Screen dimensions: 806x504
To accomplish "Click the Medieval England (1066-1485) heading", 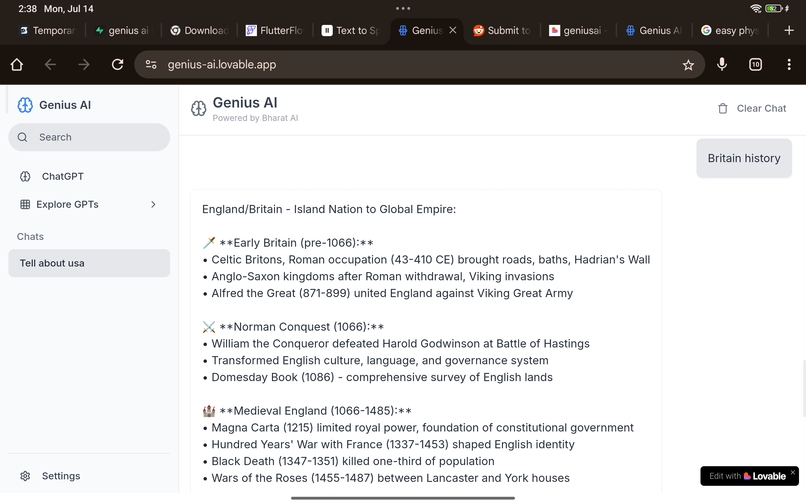I will coord(307,411).
